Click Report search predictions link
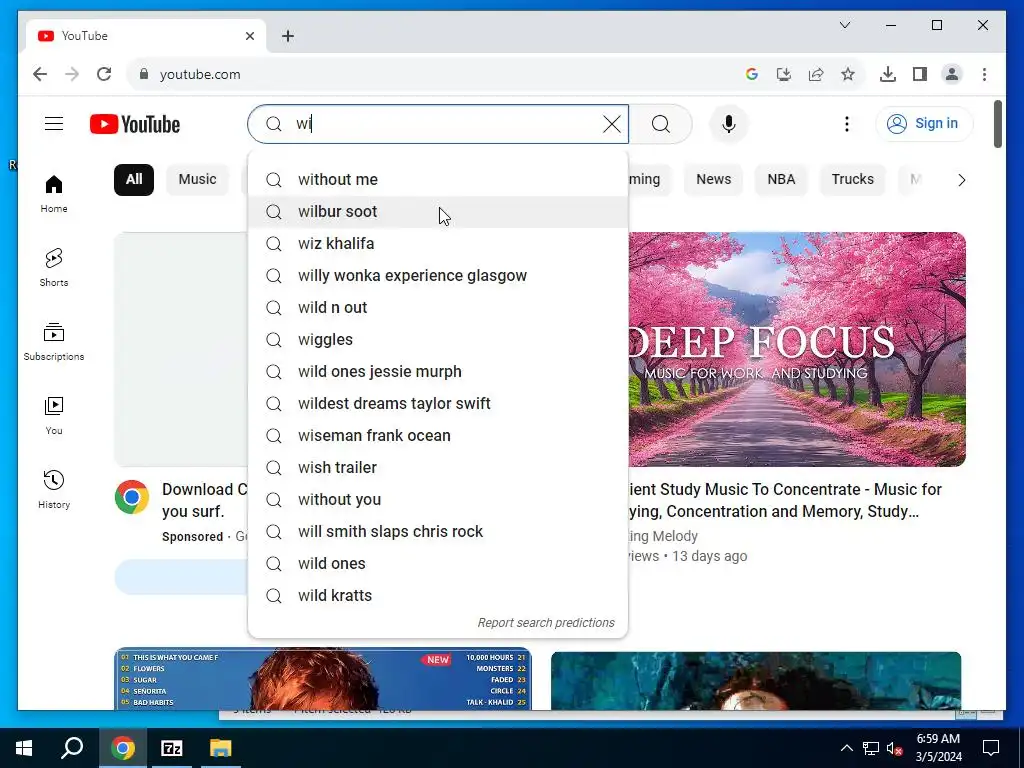The width and height of the screenshot is (1024, 768). [x=546, y=623]
